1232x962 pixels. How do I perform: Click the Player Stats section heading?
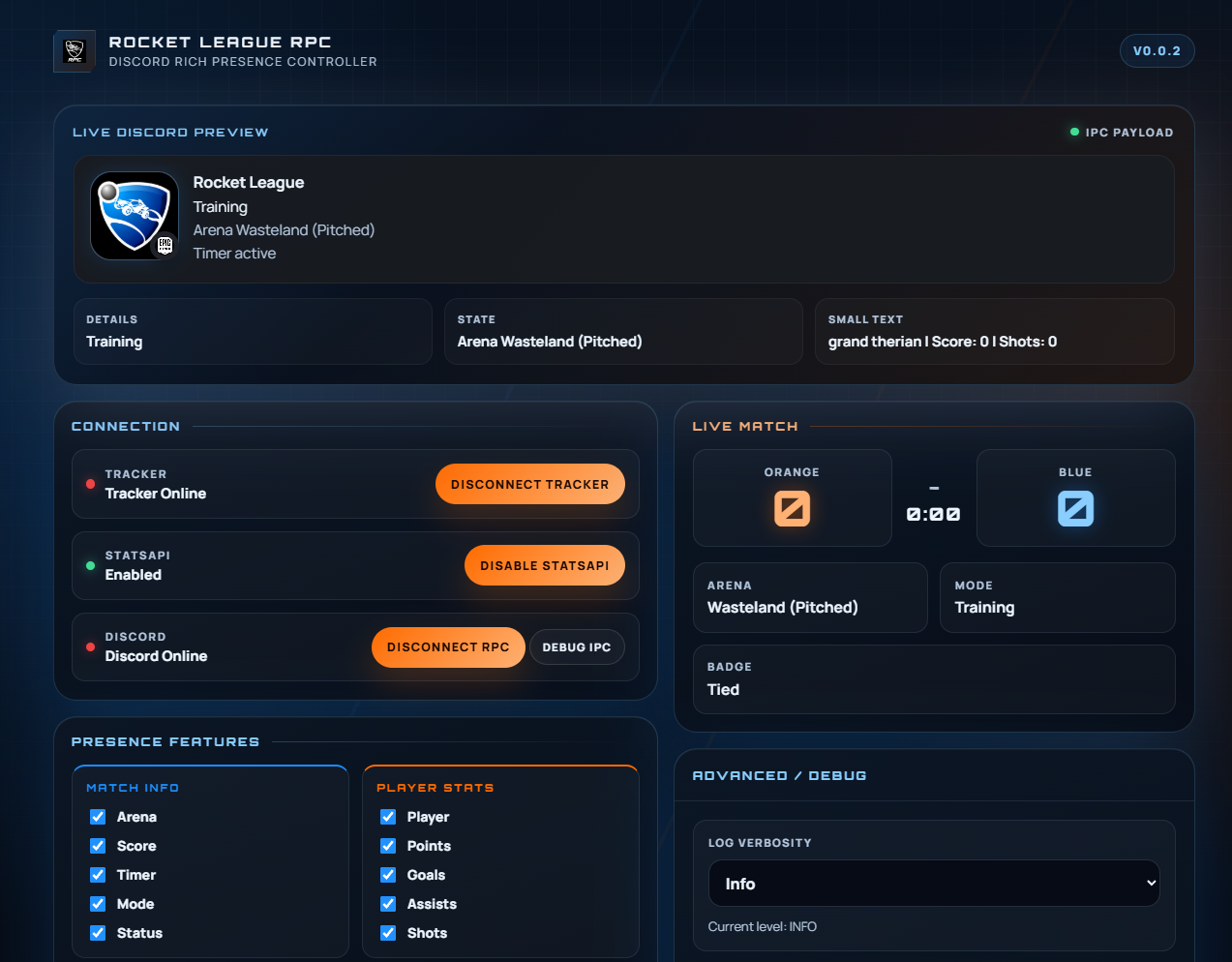click(x=436, y=788)
